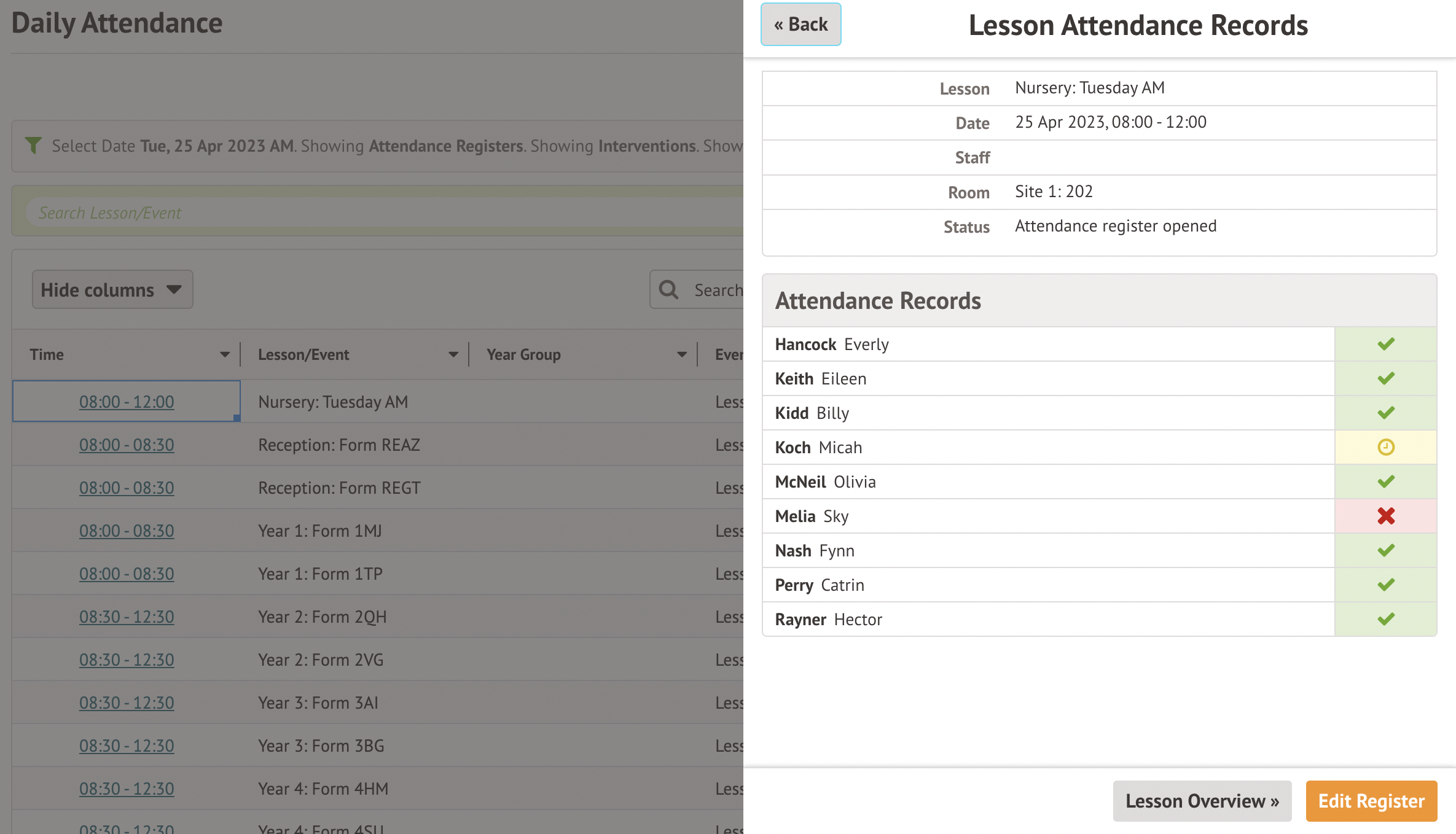Open Year 2 Form 2QH time link
The image size is (1456, 834).
coord(127,617)
